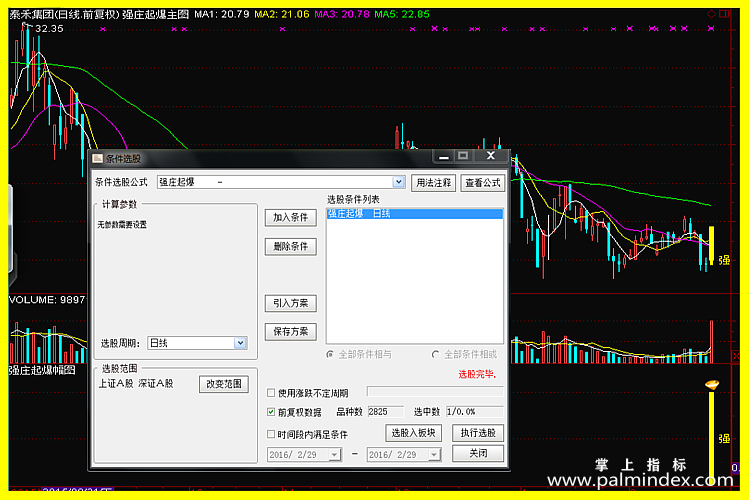Select 全部条件相或 radio button

(435, 354)
